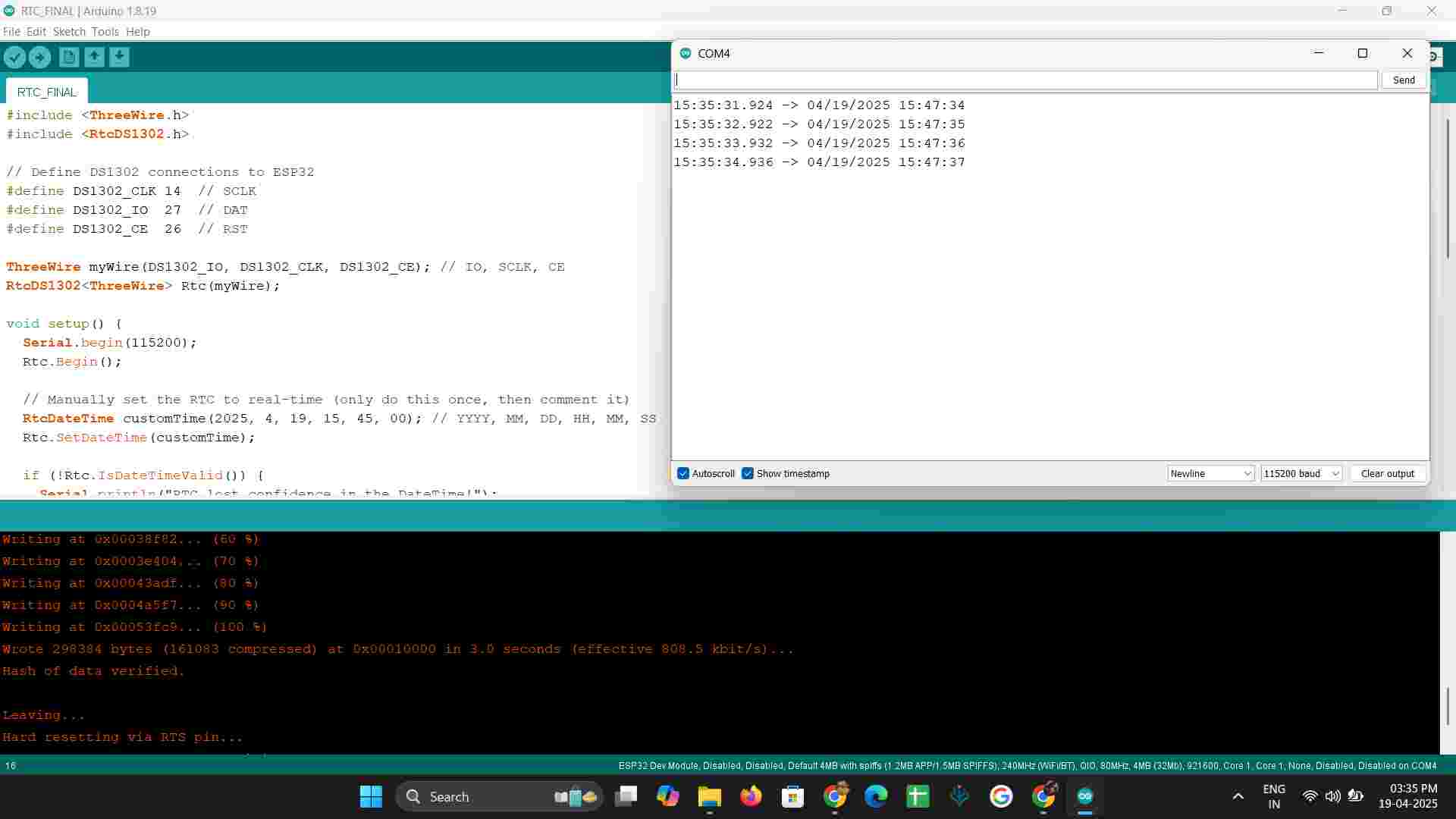This screenshot has width=1456, height=819.
Task: Open the Sketch menu
Action: tap(69, 32)
